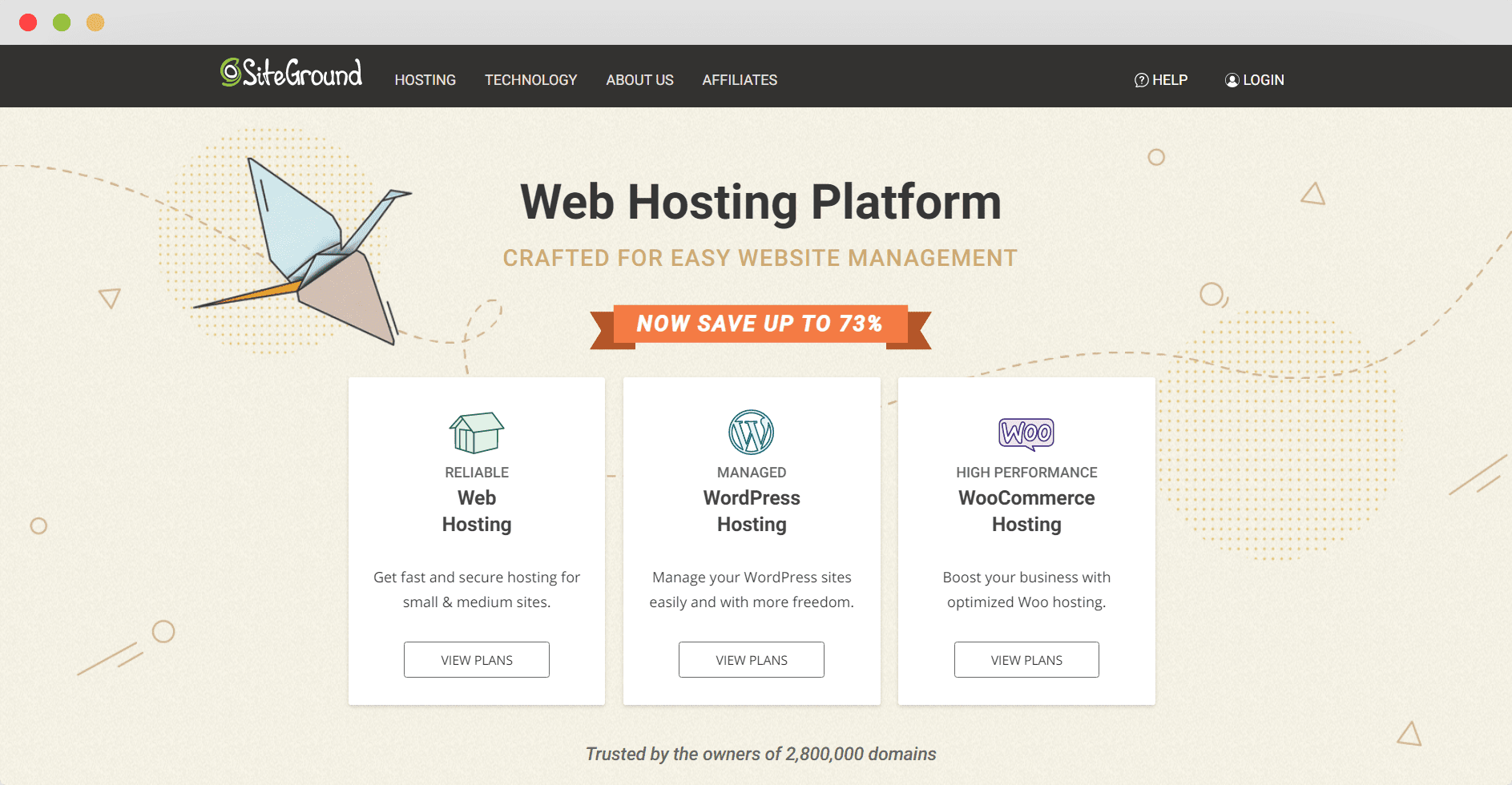The height and width of the screenshot is (785, 1512).
Task: Click the WooCommerce Hosting card title
Action: [x=1026, y=511]
